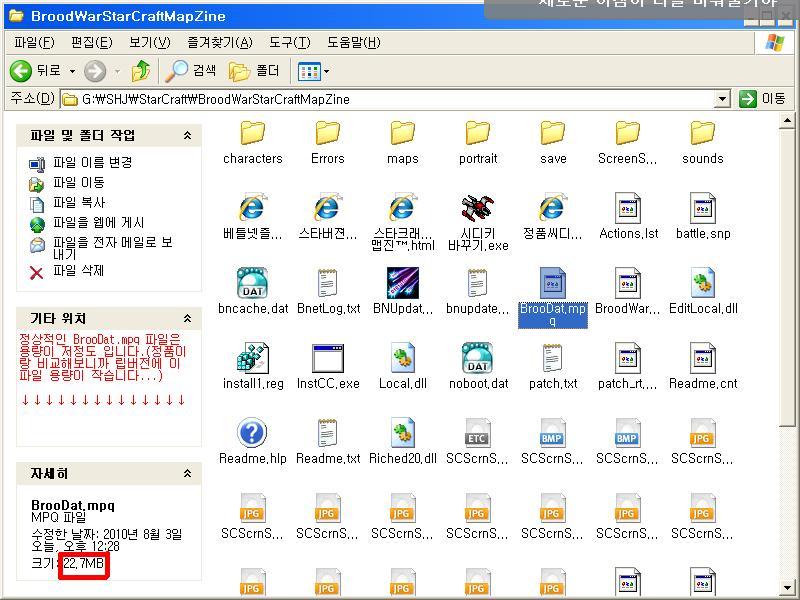
Task: Click the vertical scrollbar down arrow
Action: [790, 588]
